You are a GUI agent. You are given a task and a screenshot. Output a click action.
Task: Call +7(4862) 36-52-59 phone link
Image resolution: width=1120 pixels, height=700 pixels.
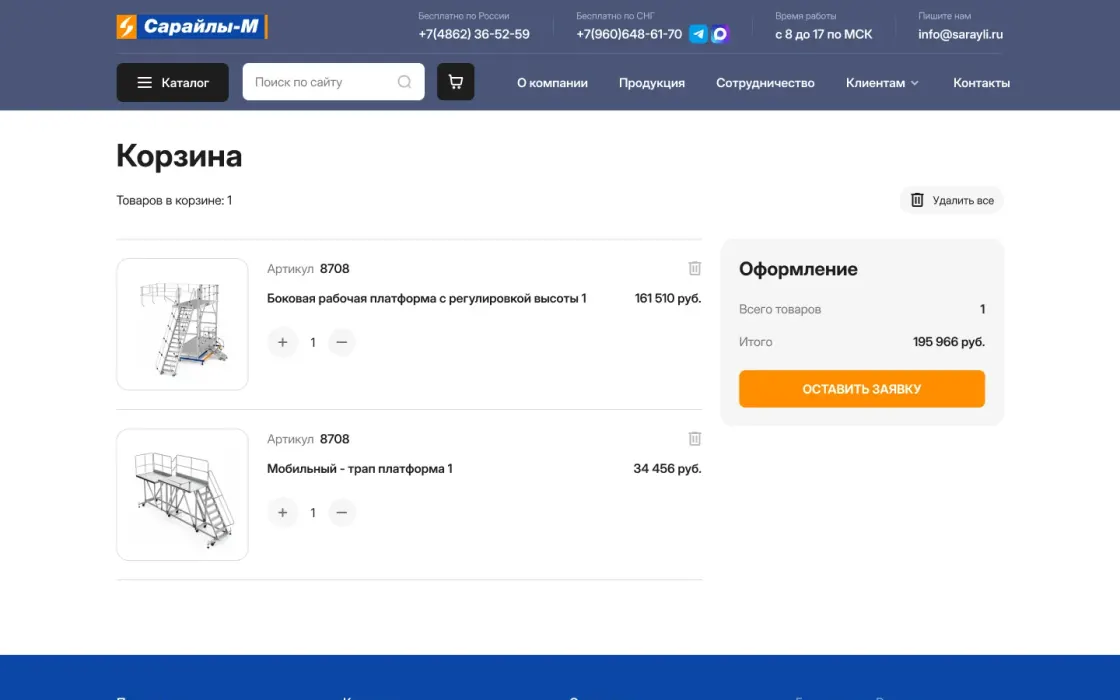click(474, 34)
